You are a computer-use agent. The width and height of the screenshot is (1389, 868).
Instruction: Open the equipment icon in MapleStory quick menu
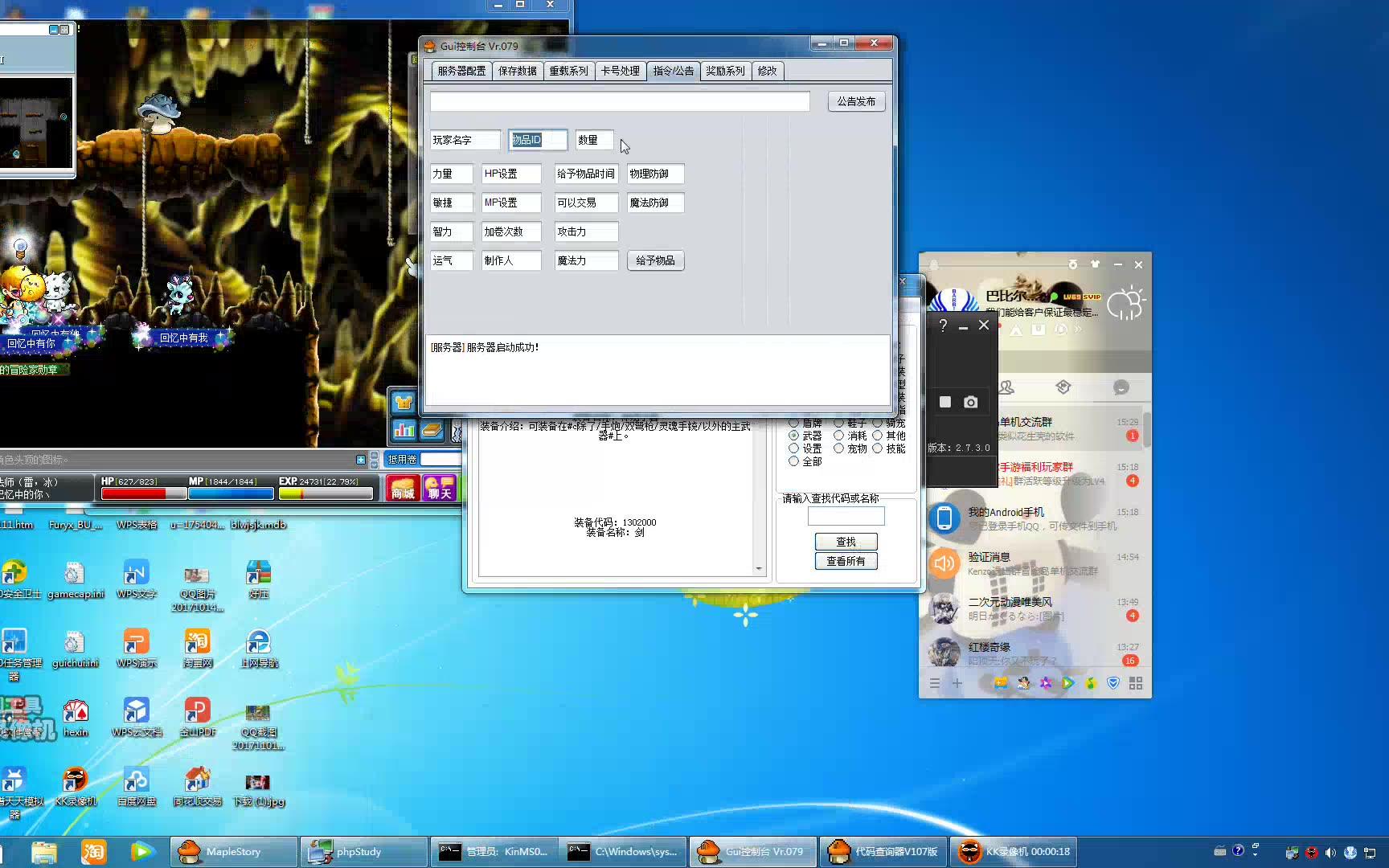[x=403, y=402]
